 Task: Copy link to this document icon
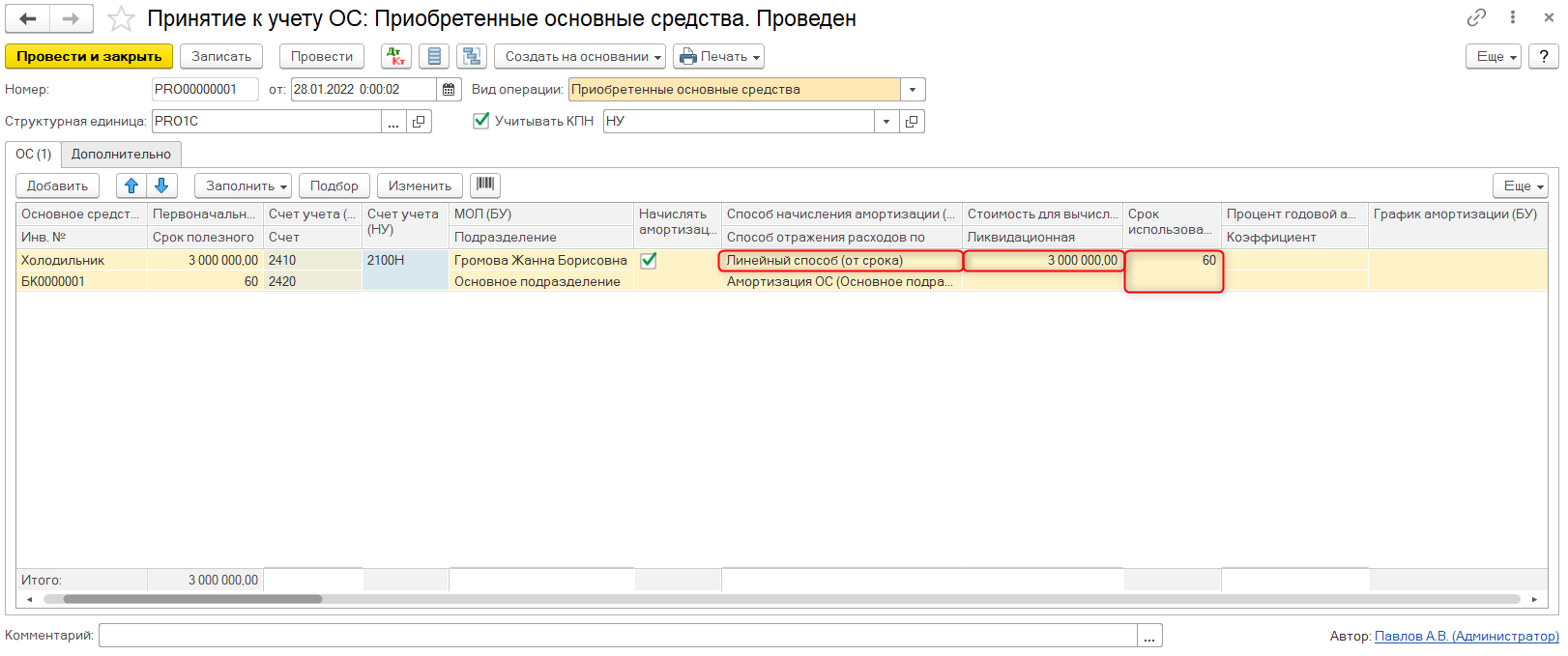pos(1476,17)
